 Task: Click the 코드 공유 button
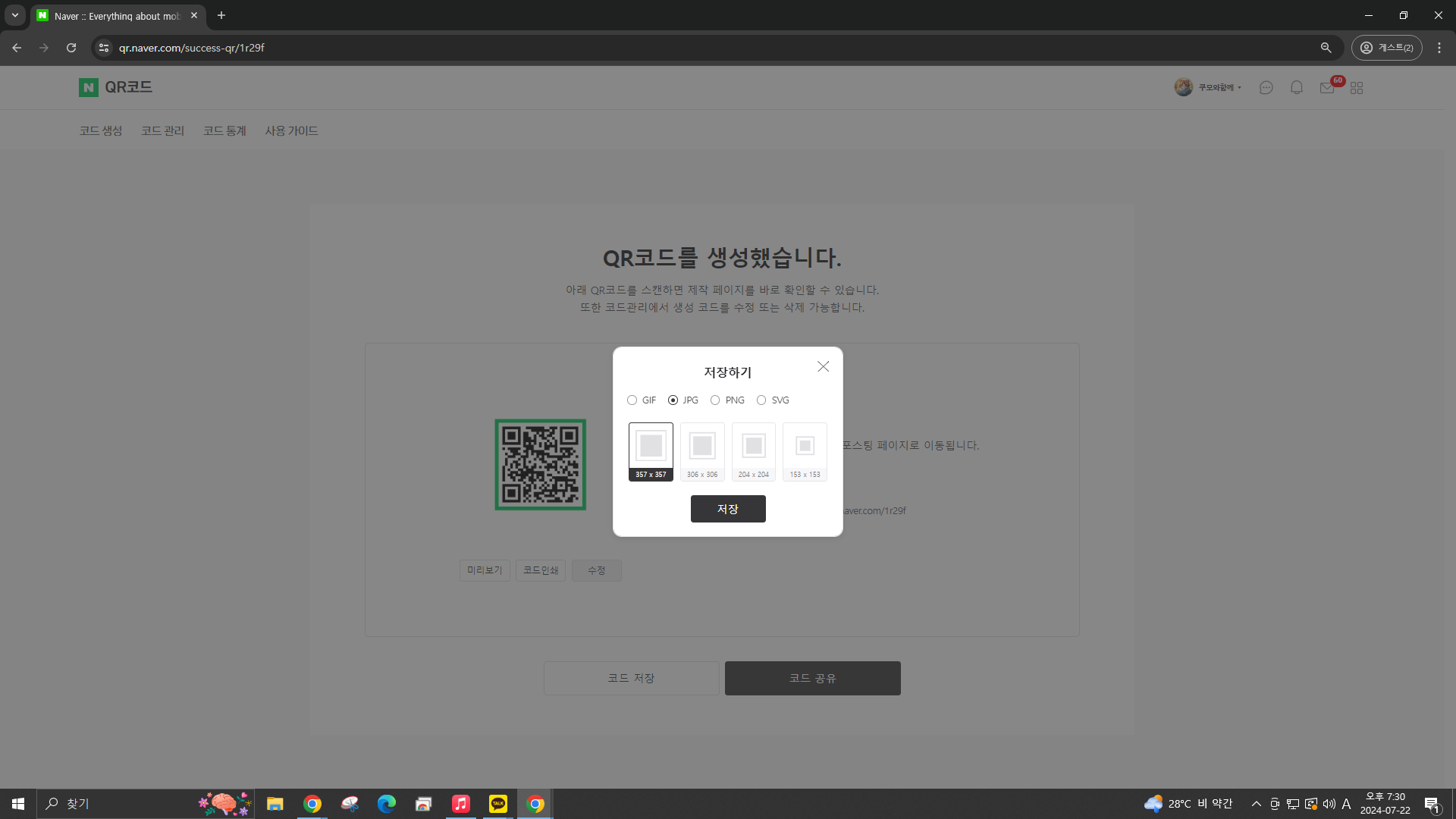tap(812, 678)
